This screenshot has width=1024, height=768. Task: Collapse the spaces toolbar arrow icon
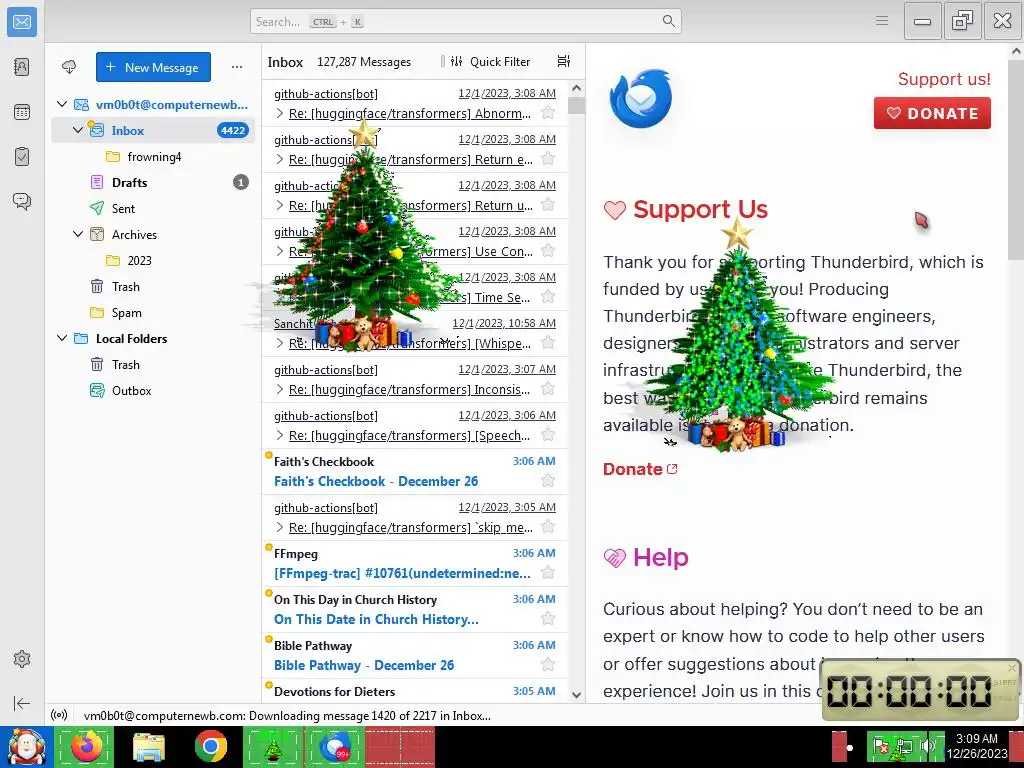[x=22, y=703]
